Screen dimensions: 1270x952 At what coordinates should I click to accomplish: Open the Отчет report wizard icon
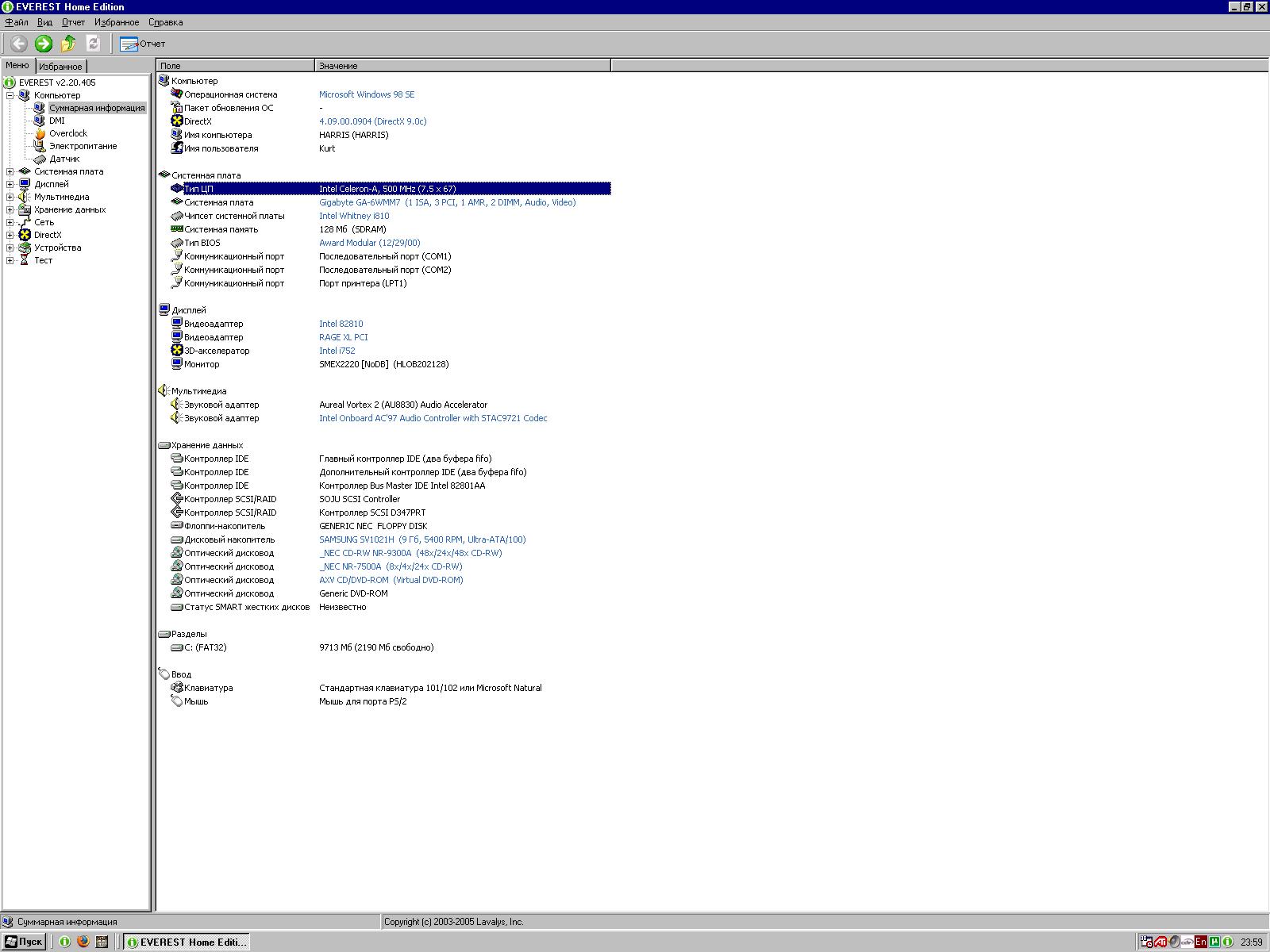tap(129, 44)
